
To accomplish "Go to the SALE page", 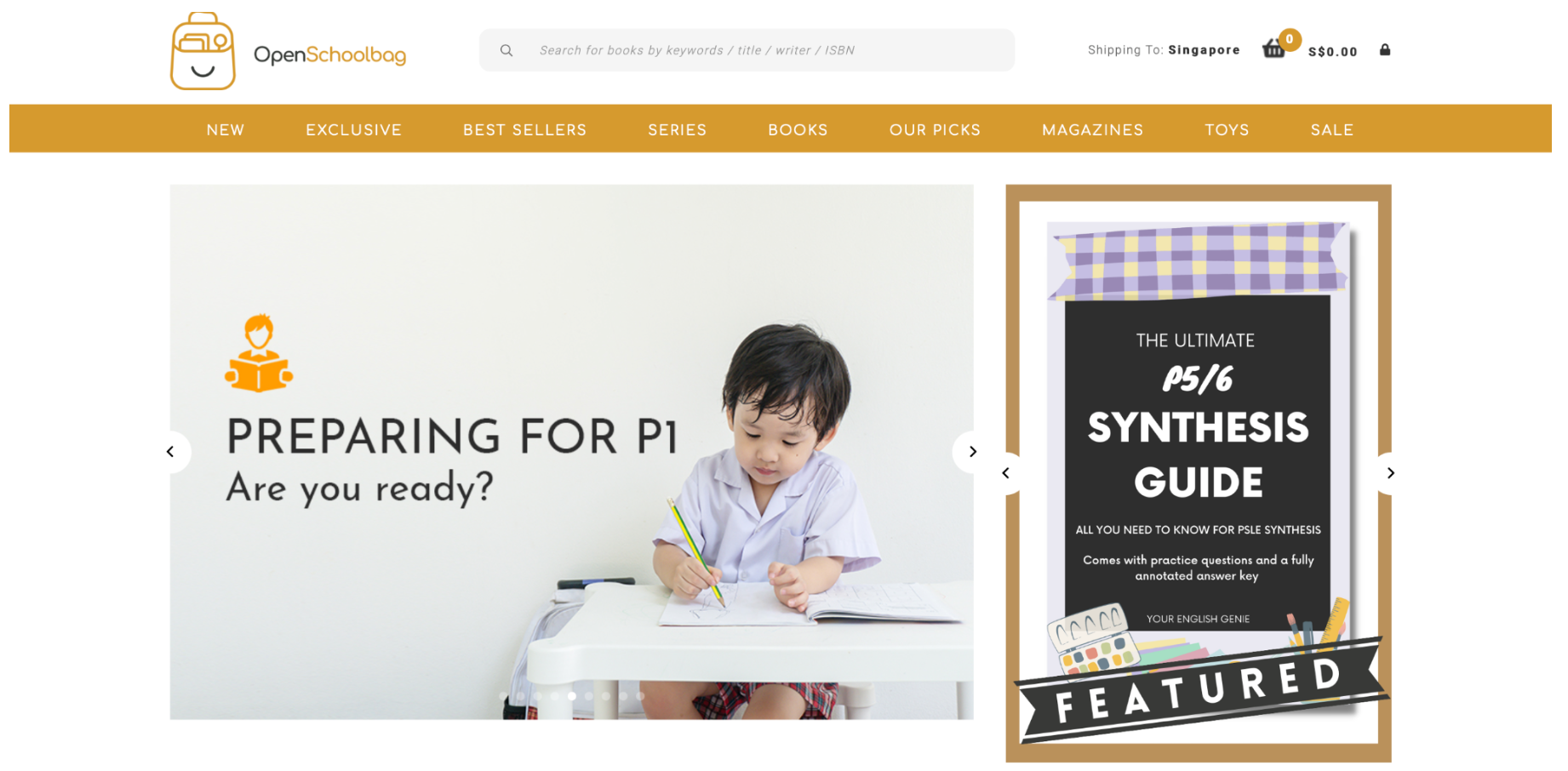I will tap(1331, 129).
